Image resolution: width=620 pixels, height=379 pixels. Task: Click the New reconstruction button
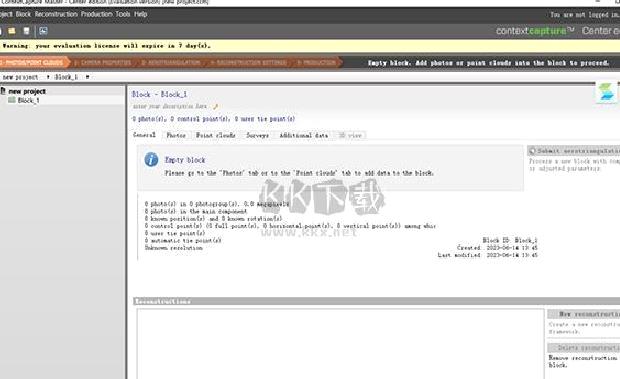[584, 314]
